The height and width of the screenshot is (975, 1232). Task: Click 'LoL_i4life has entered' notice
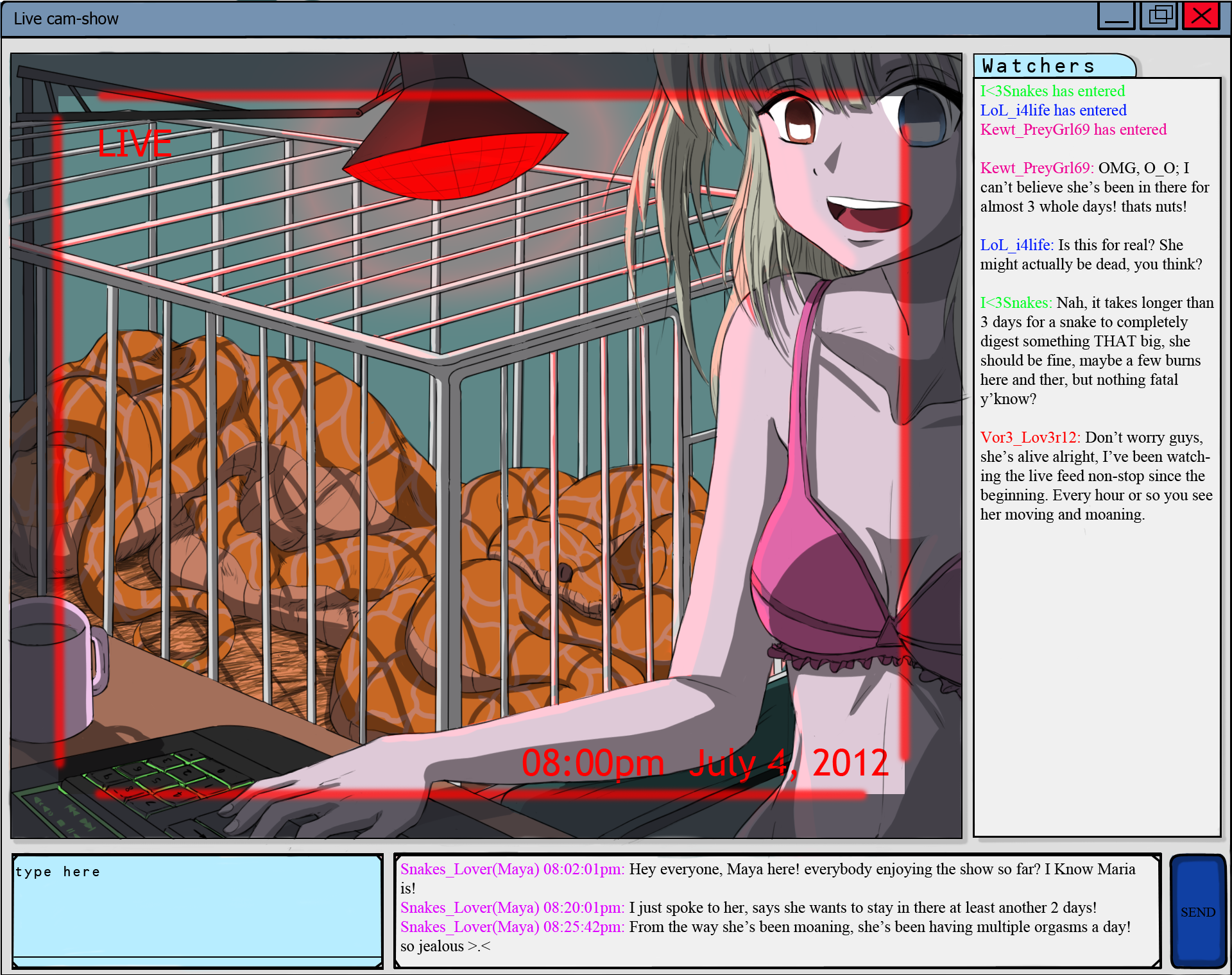pyautogui.click(x=1053, y=110)
